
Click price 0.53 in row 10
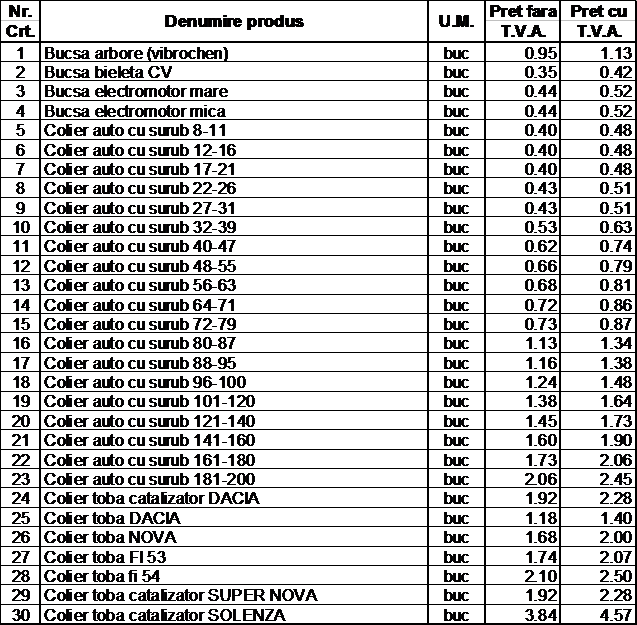[x=541, y=227]
